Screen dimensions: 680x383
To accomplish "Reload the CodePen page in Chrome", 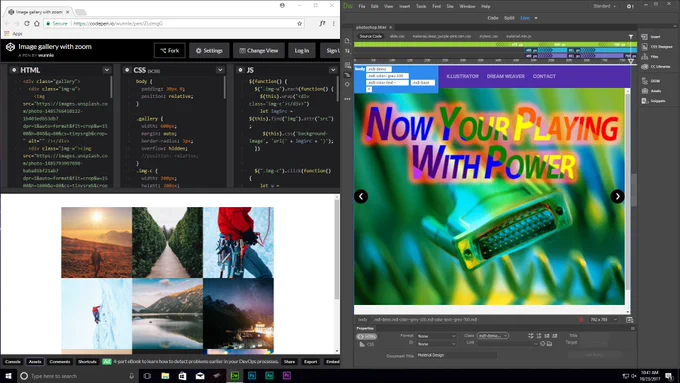I will coord(27,23).
